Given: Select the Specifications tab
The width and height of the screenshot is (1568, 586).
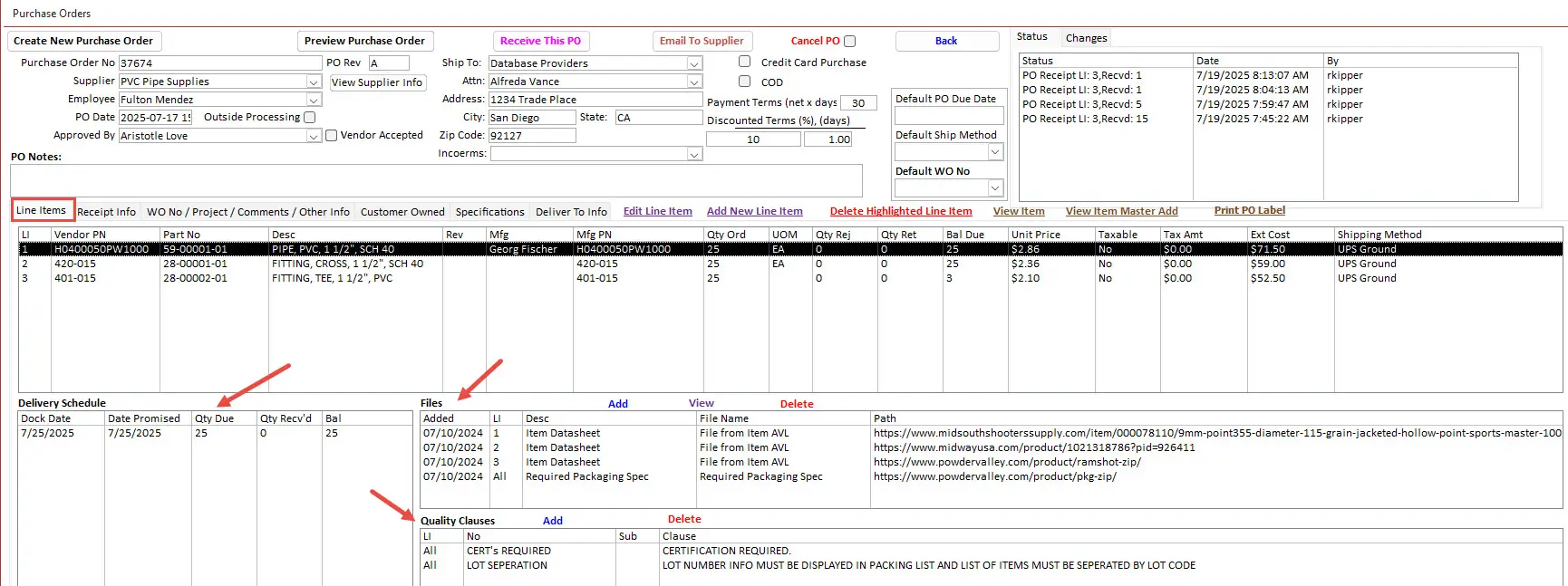Looking at the screenshot, I should [x=489, y=212].
